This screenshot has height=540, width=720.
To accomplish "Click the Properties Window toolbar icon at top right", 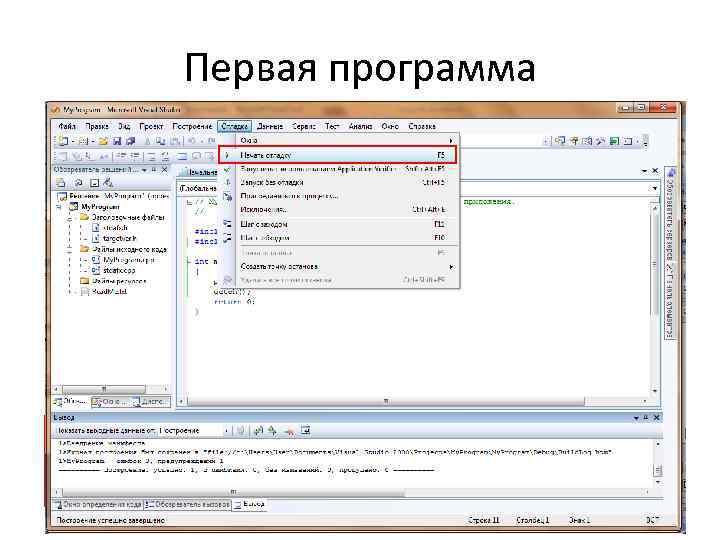I will click(x=574, y=141).
